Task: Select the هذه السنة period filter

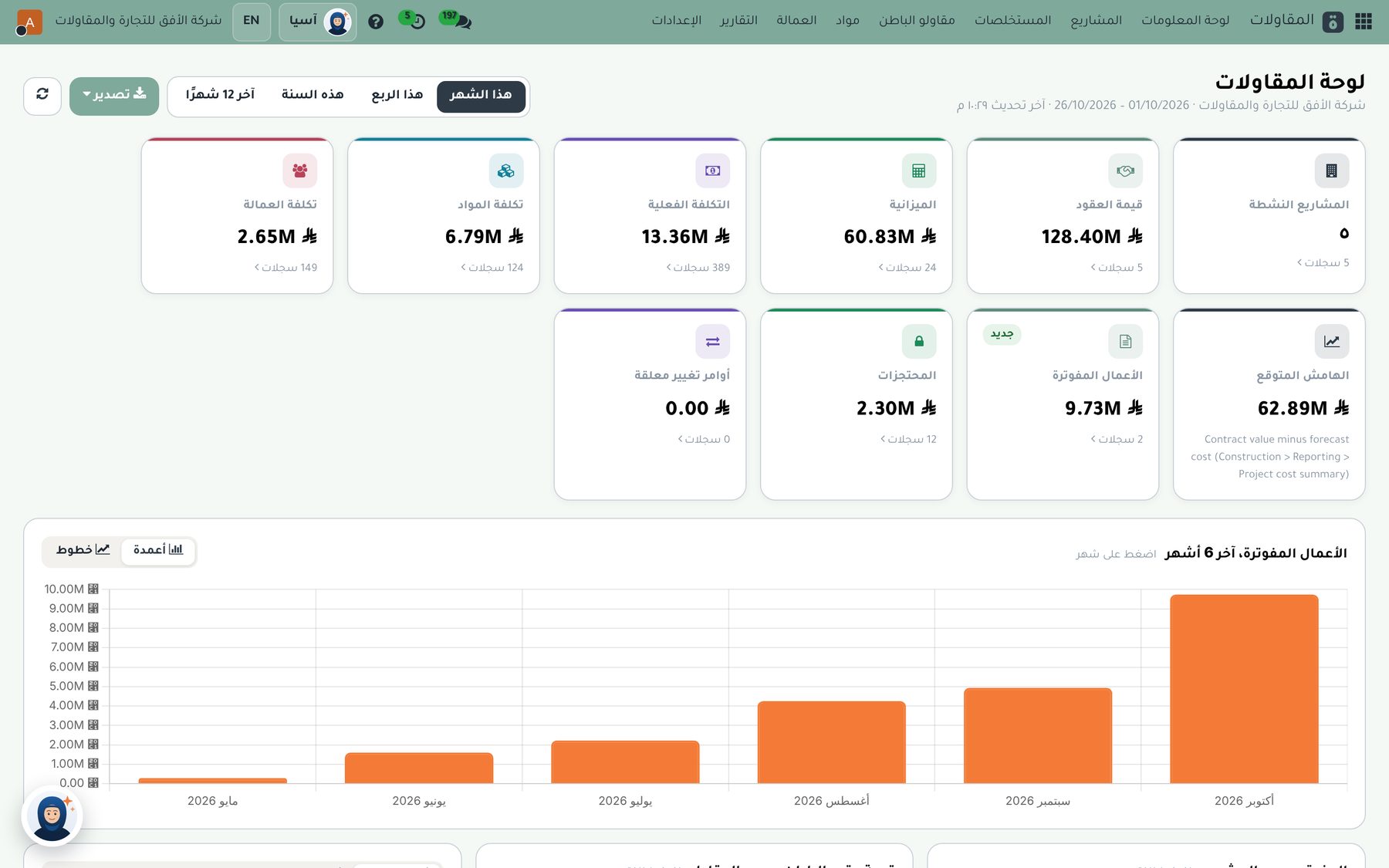Action: coord(313,96)
